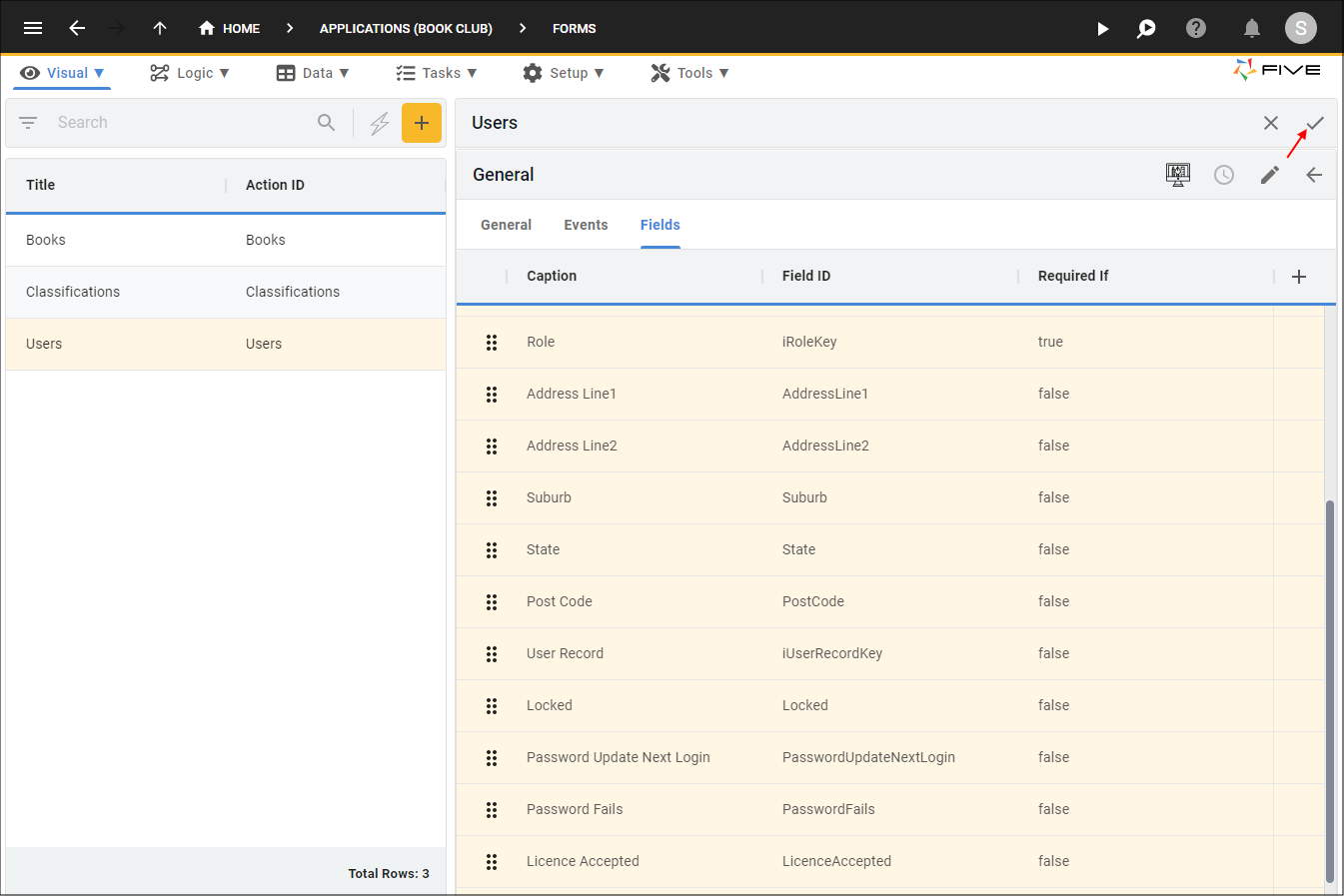The image size is (1344, 896).
Task: Sort by Title column header
Action: pyautogui.click(x=40, y=185)
